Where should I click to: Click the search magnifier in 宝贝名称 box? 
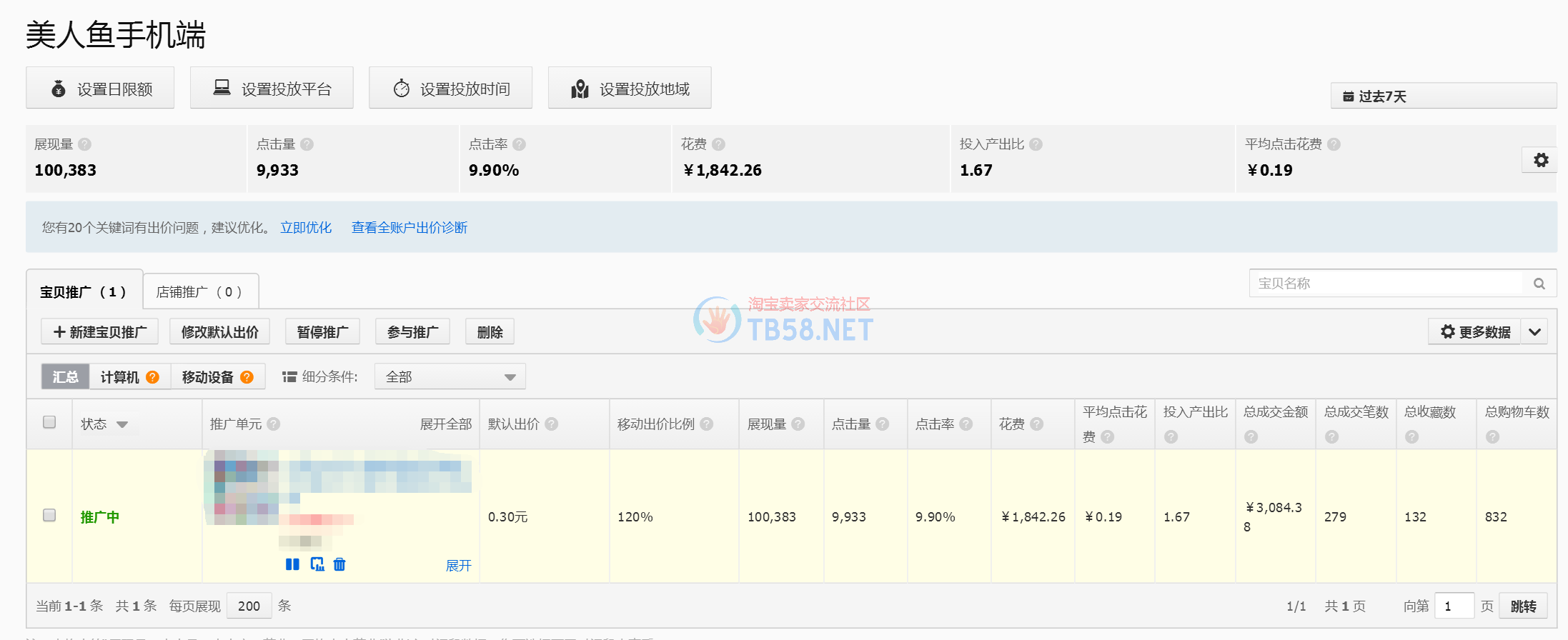tap(1539, 284)
